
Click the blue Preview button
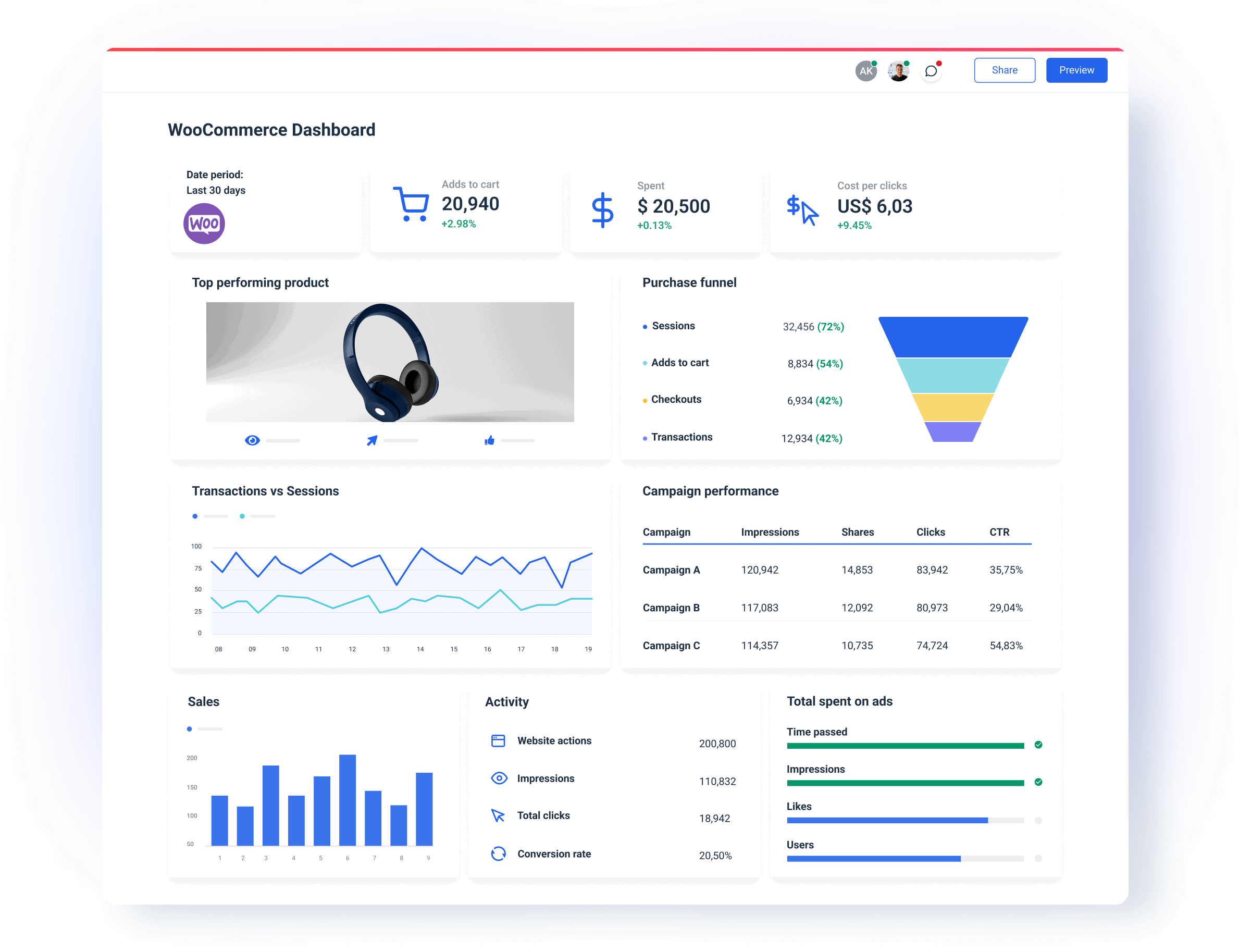[1076, 70]
